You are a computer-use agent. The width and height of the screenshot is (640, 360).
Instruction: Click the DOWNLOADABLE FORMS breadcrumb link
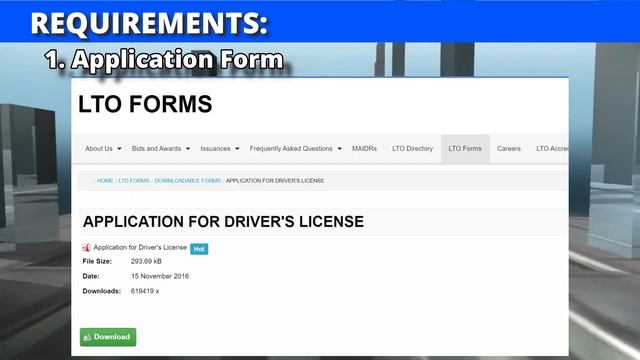(187, 180)
